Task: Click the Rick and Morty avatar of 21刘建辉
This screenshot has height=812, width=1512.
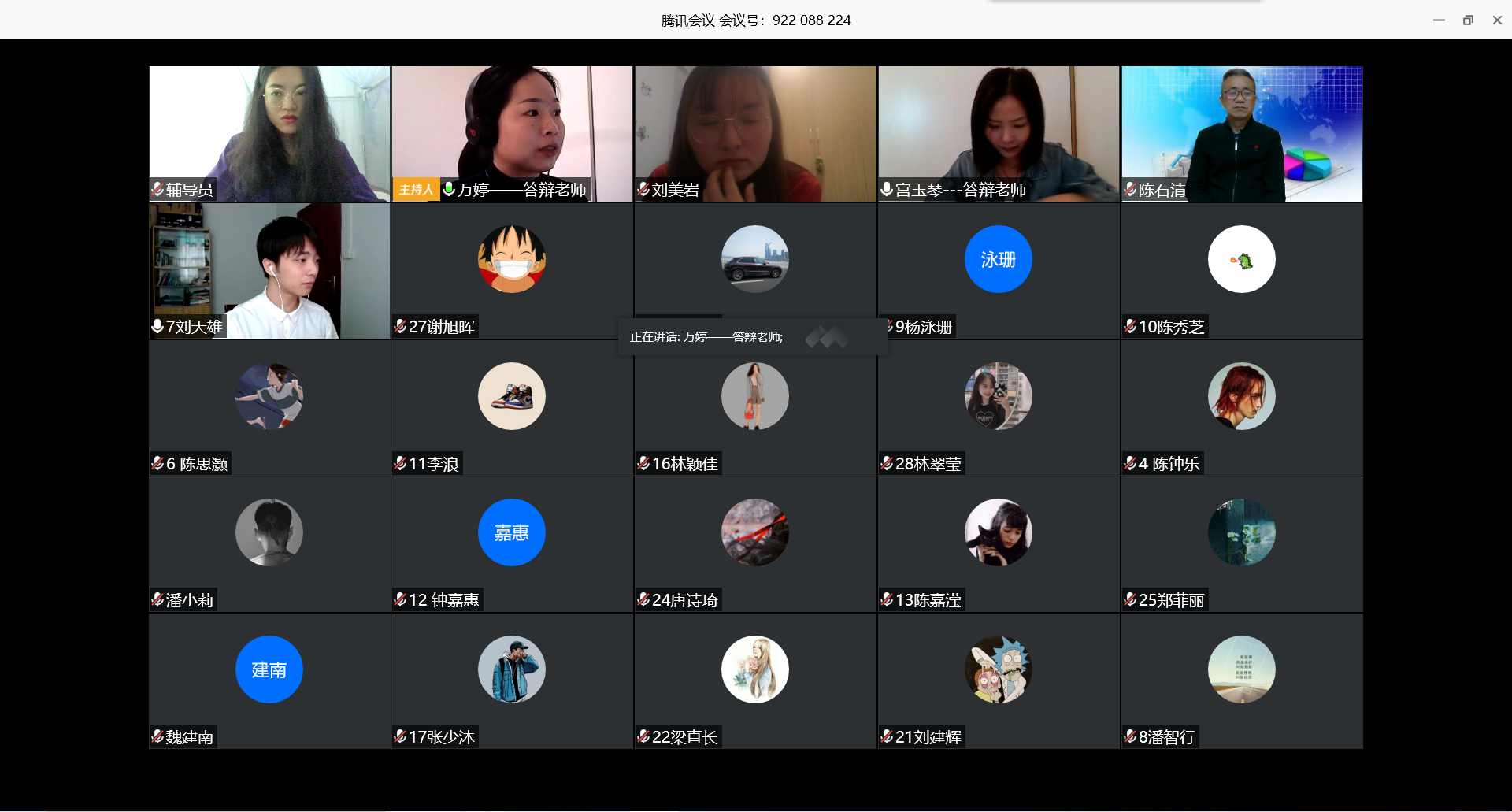Action: pos(998,669)
